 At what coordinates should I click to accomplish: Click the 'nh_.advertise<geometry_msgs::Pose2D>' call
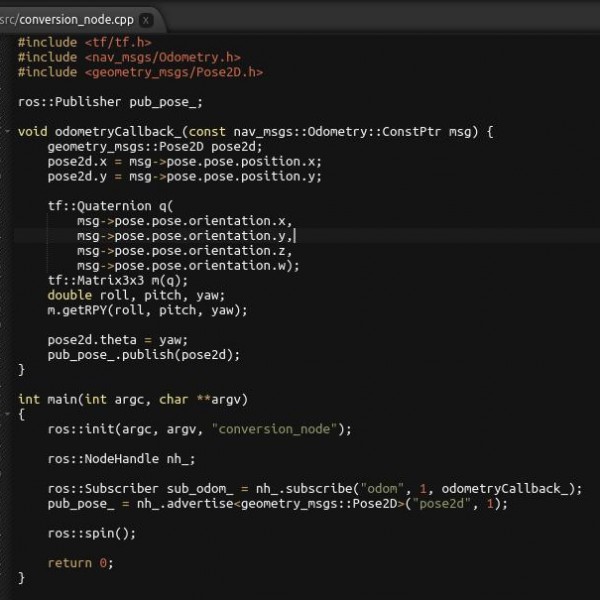tap(271, 504)
